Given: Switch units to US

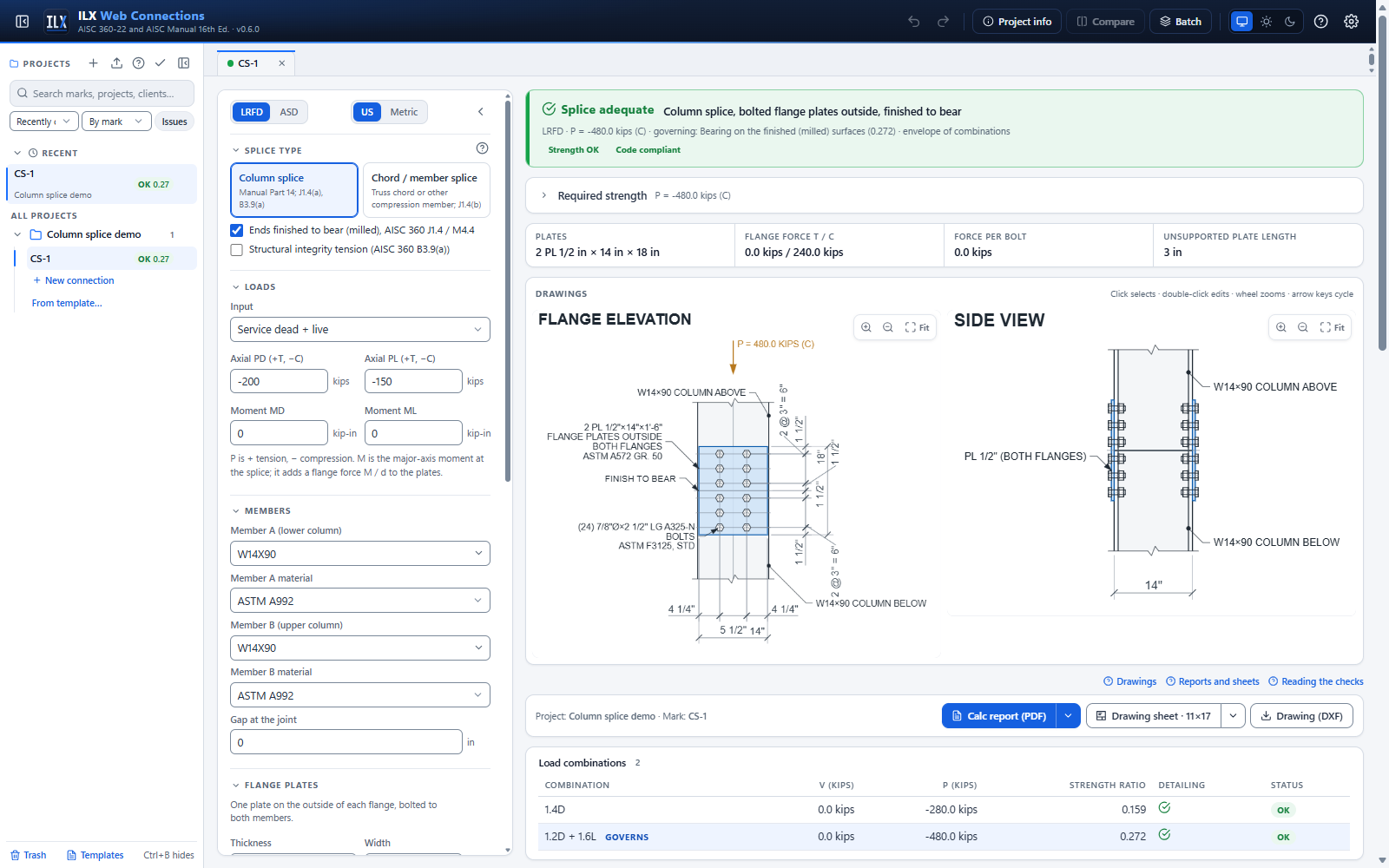Looking at the screenshot, I should point(367,112).
